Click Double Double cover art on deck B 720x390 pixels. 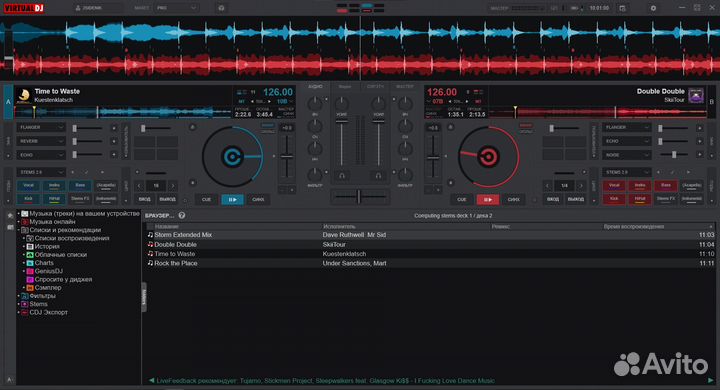(696, 96)
